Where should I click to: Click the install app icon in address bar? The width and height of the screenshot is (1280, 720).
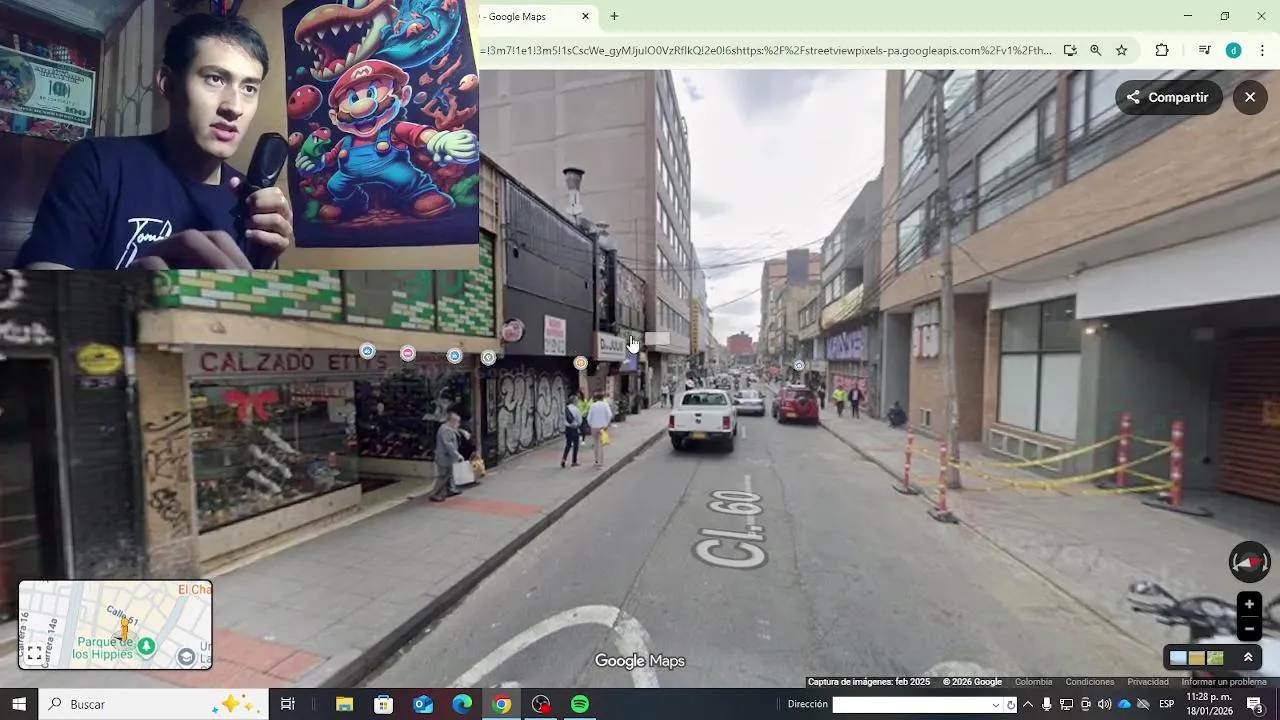(1070, 50)
